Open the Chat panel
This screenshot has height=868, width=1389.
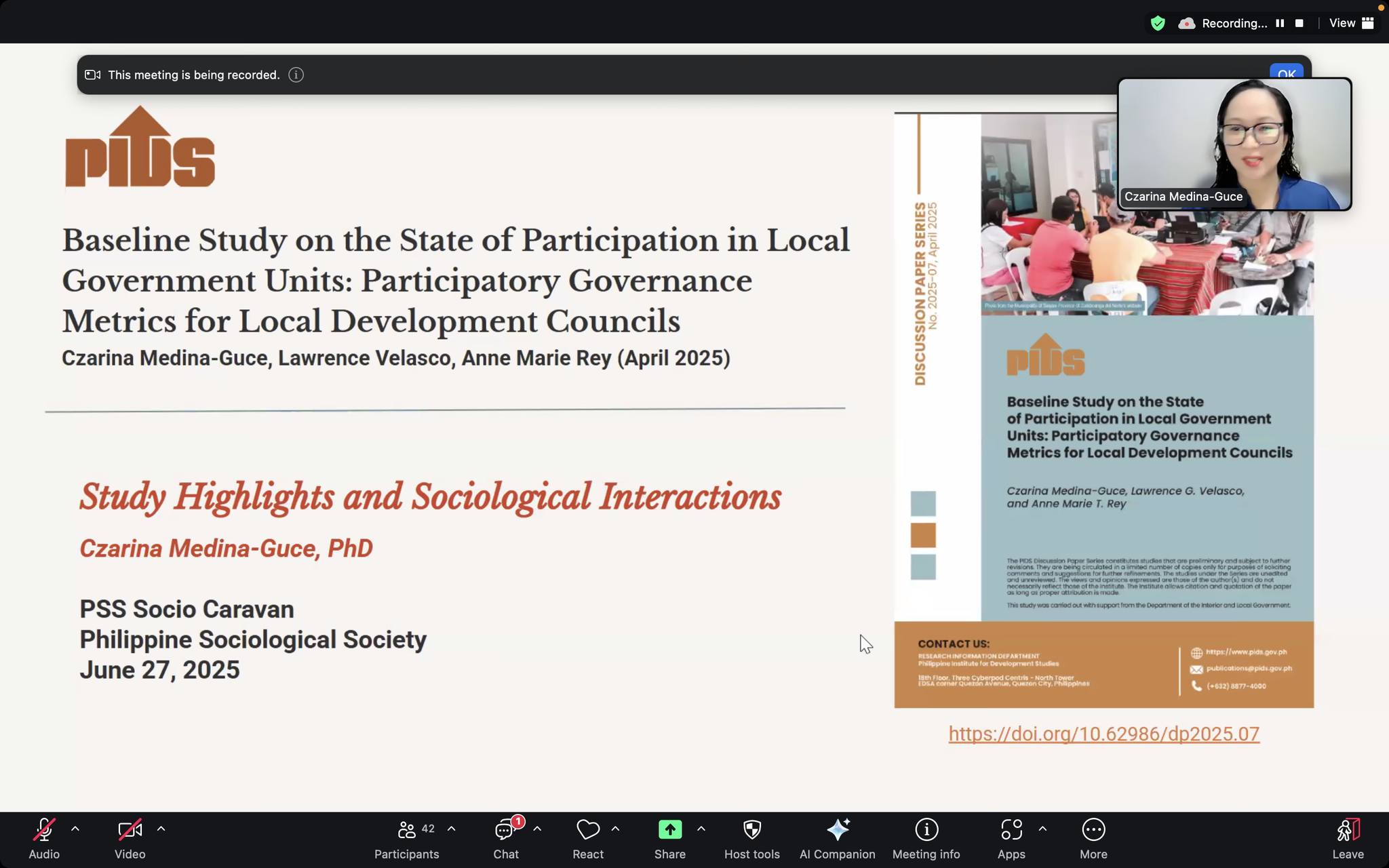(x=506, y=840)
